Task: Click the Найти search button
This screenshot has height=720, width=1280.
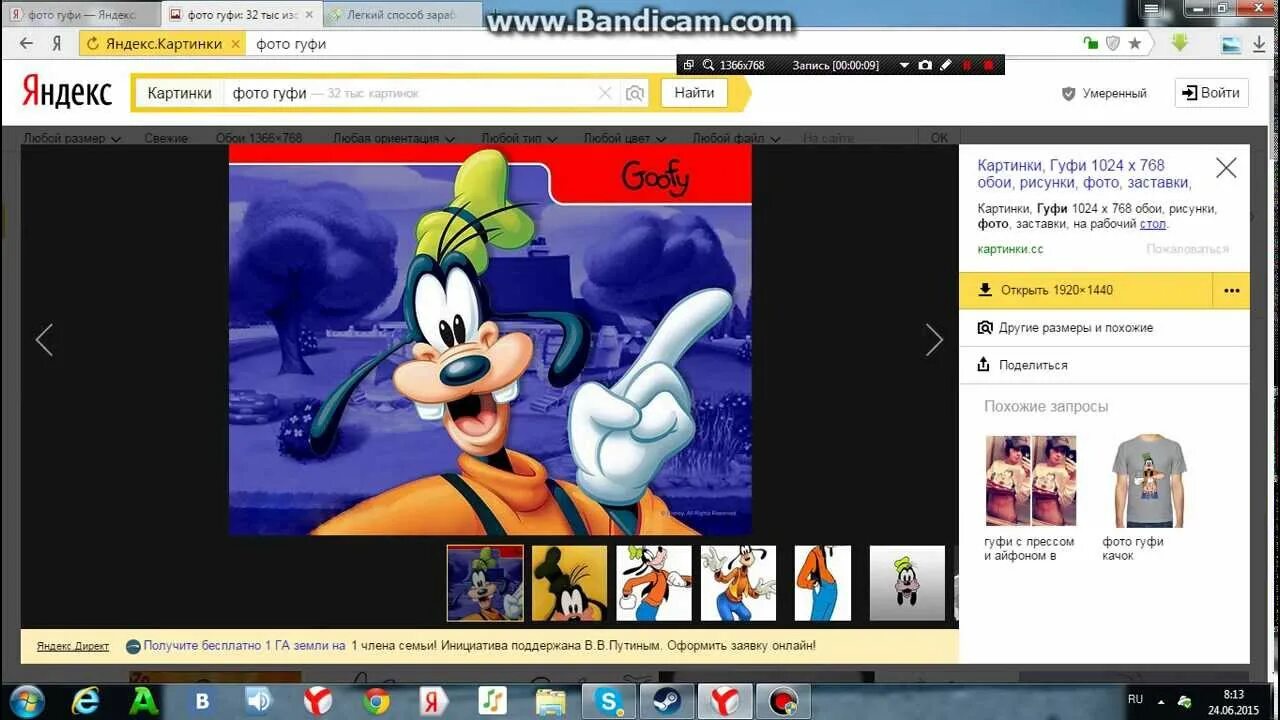Action: (694, 93)
